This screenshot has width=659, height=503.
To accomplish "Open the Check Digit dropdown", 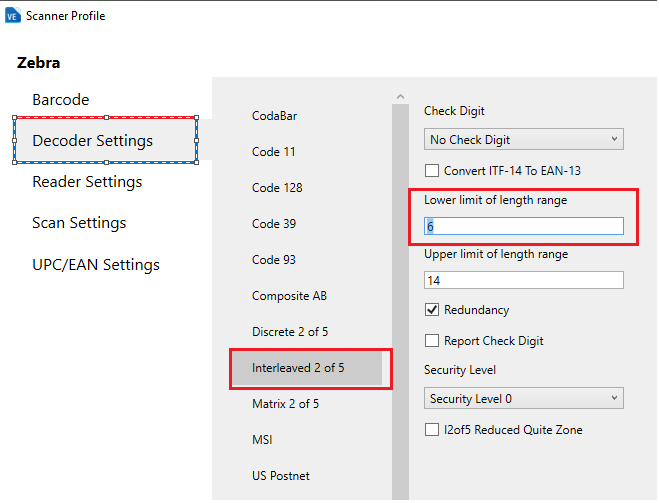I will coord(523,139).
